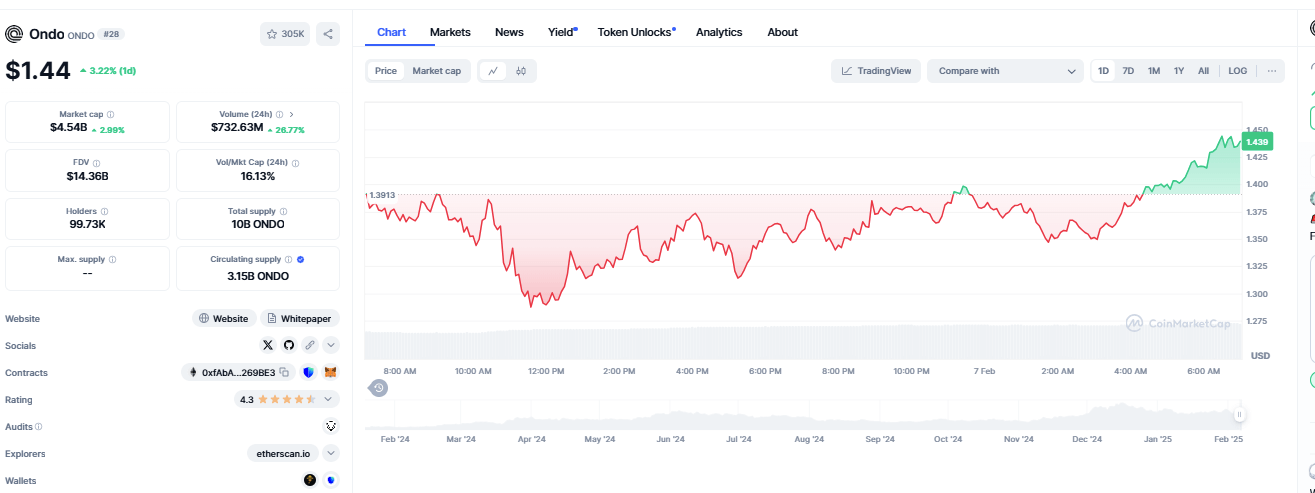Open the X (Twitter) social link
This screenshot has height=493, width=1315.
click(267, 345)
